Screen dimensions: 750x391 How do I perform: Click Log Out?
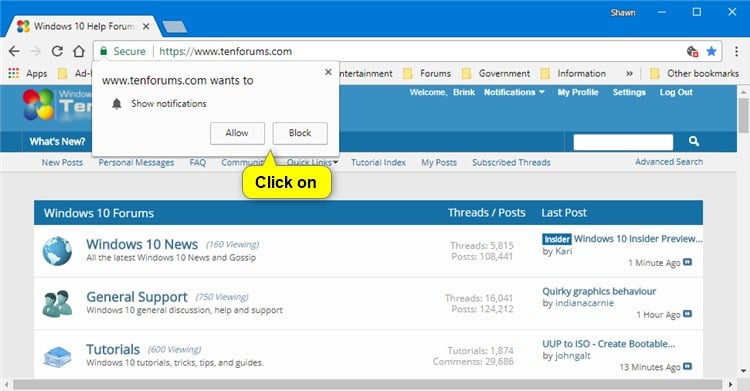(x=676, y=92)
